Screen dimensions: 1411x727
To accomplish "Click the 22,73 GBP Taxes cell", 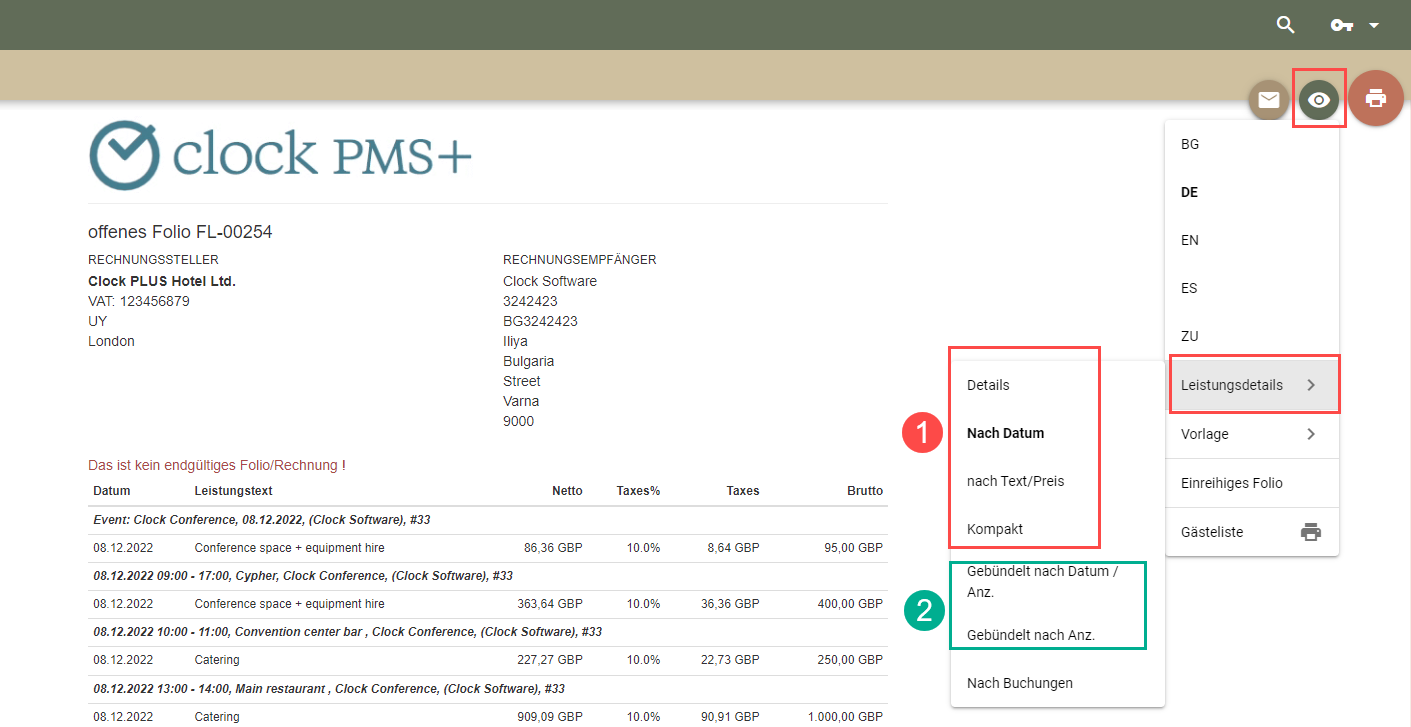I will click(x=729, y=660).
